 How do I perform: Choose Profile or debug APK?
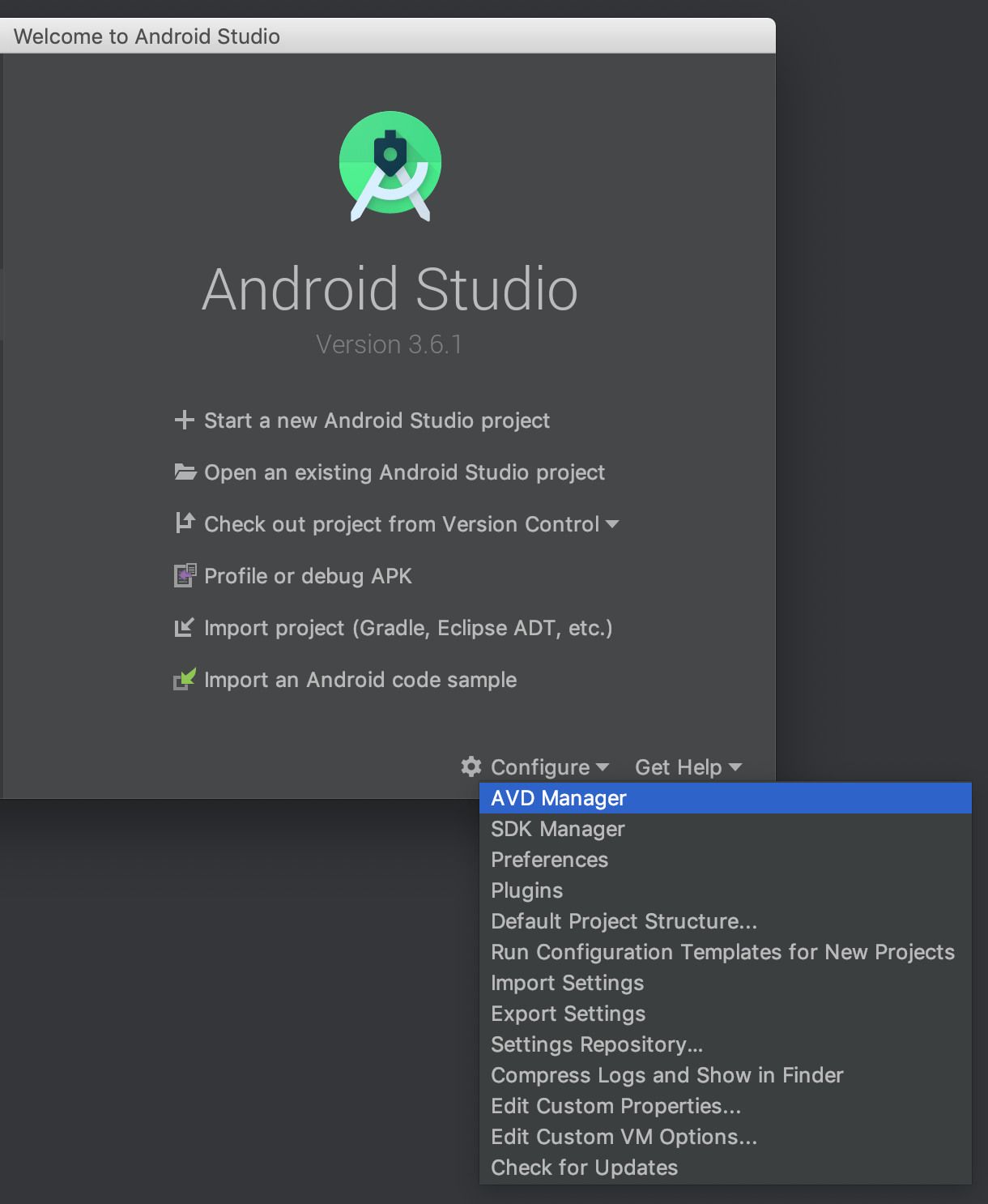click(x=308, y=576)
